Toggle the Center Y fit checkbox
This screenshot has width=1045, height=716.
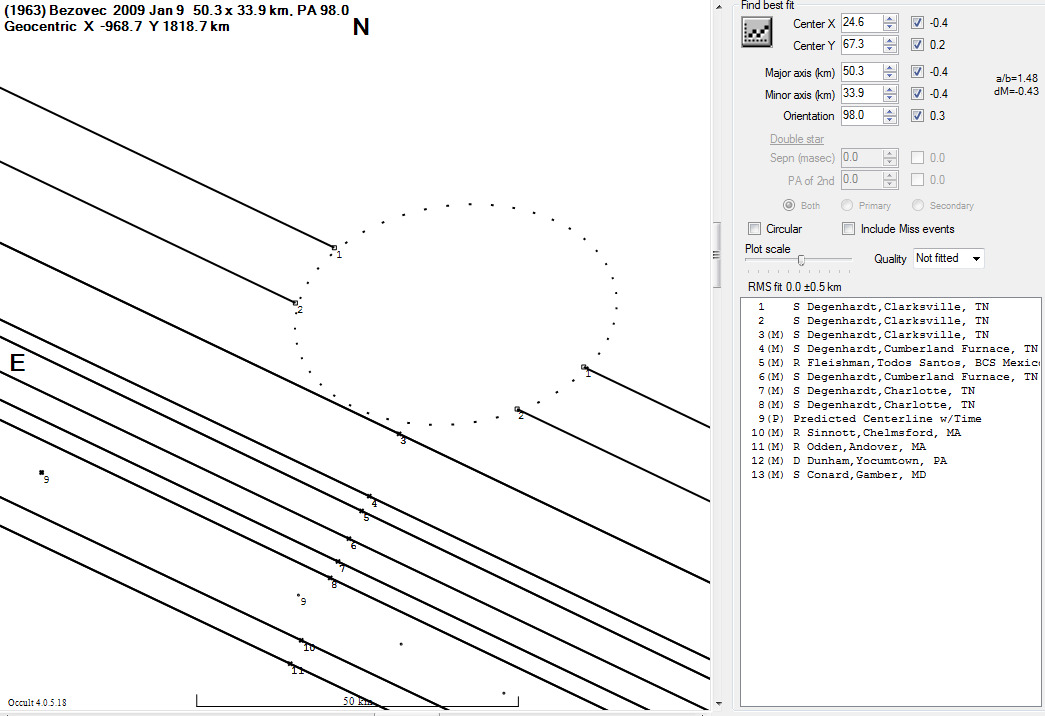[918, 45]
